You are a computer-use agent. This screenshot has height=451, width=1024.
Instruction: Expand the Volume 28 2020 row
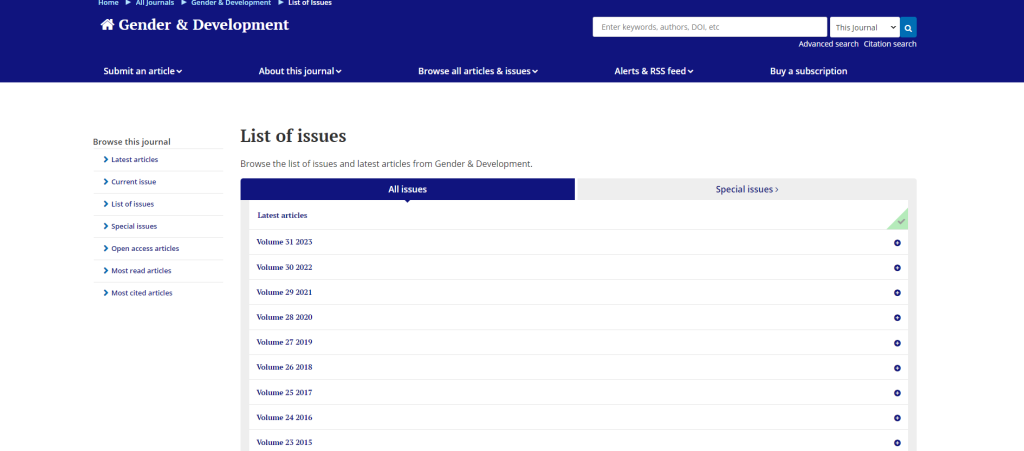tap(285, 317)
